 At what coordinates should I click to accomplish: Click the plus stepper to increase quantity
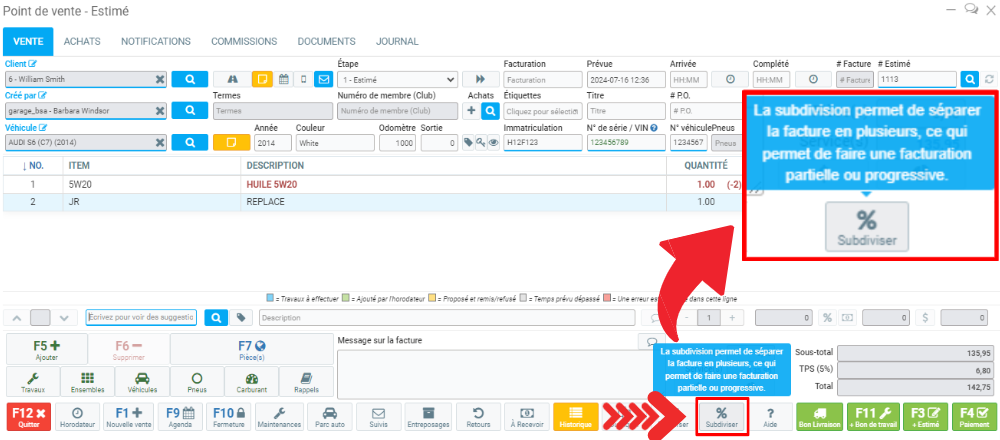pos(732,317)
